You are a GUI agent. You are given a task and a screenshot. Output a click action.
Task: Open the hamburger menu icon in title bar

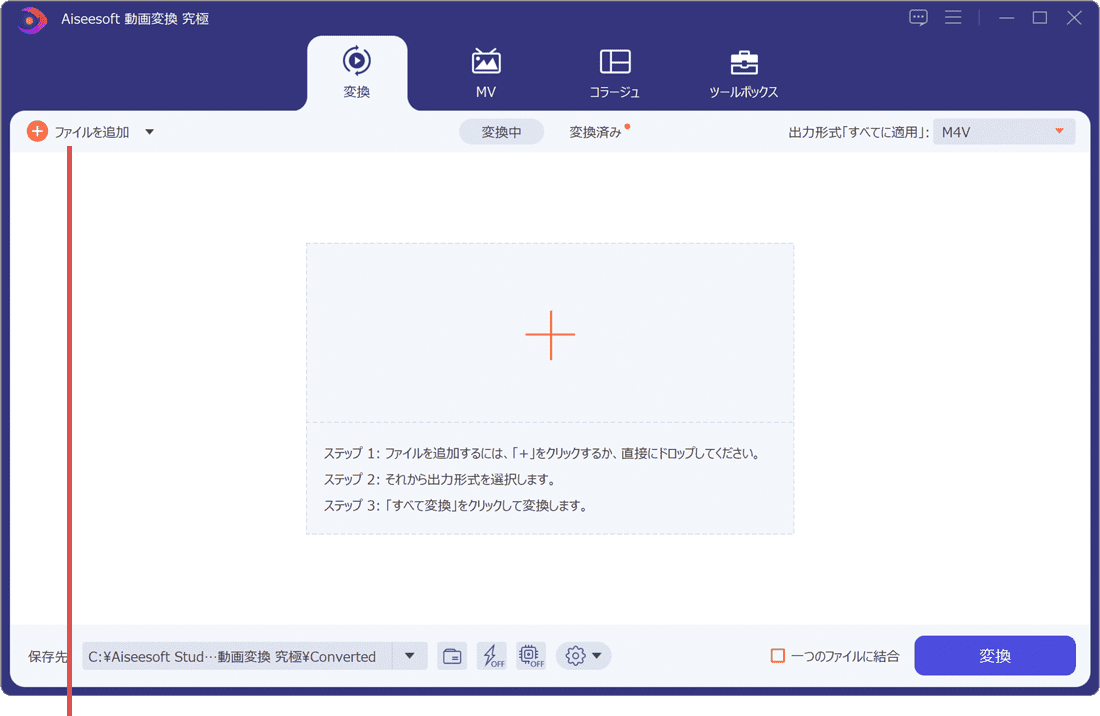click(953, 17)
